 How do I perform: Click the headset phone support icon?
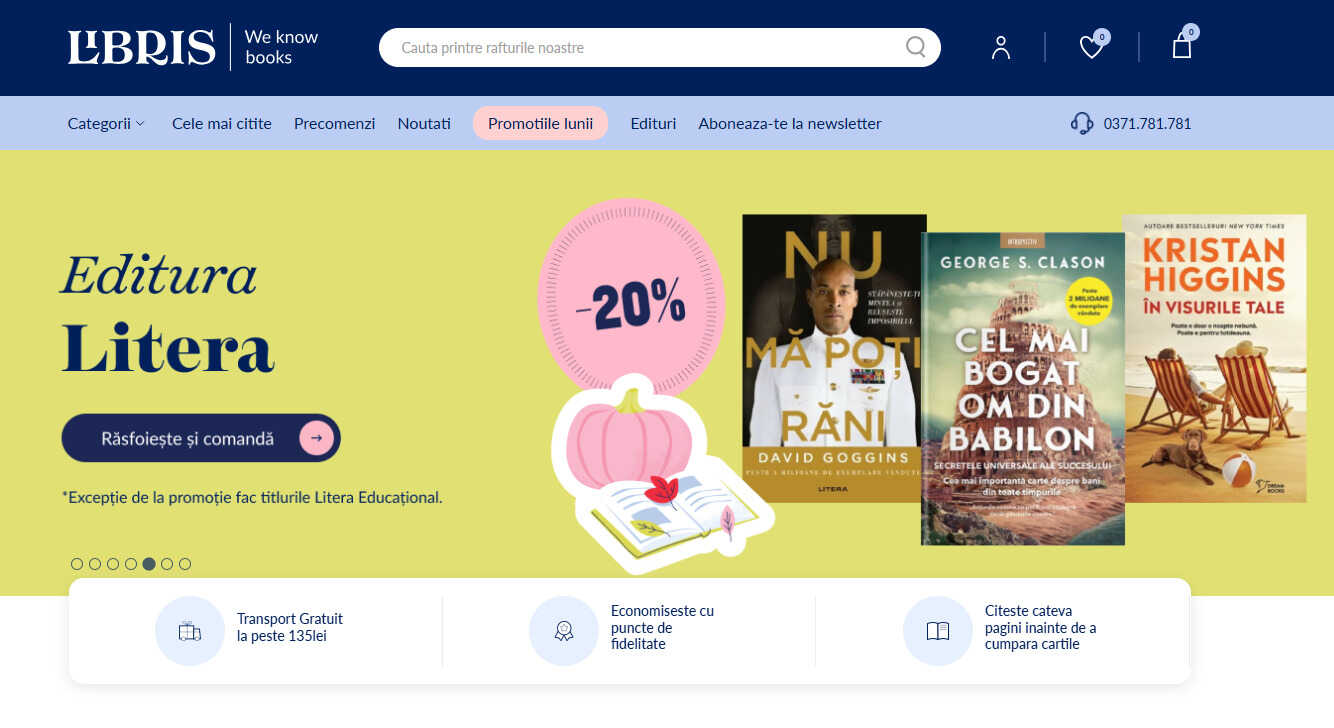click(1082, 124)
